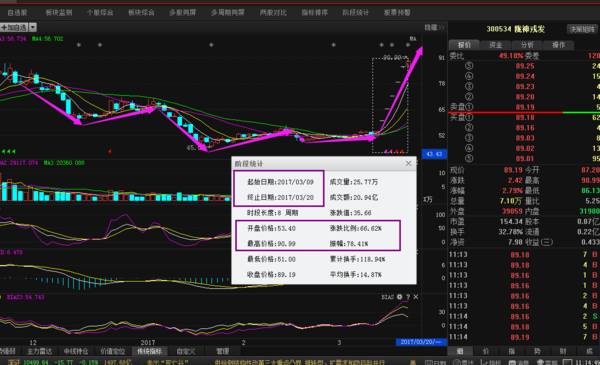This screenshot has width=600, height=365.
Task: Click the MA label on the price chart
Action: [413, 39]
